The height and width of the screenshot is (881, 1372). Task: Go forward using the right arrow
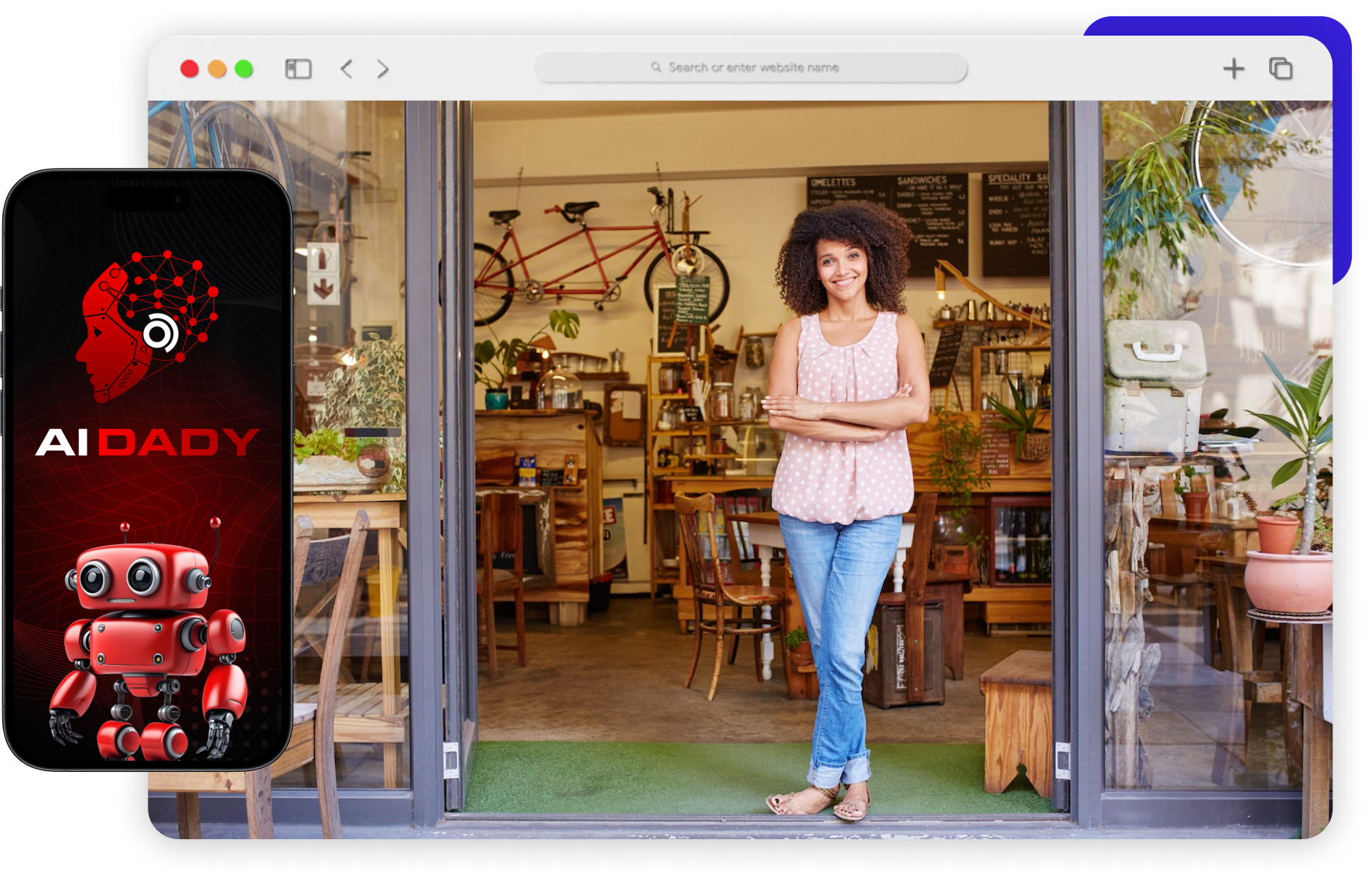click(x=383, y=69)
